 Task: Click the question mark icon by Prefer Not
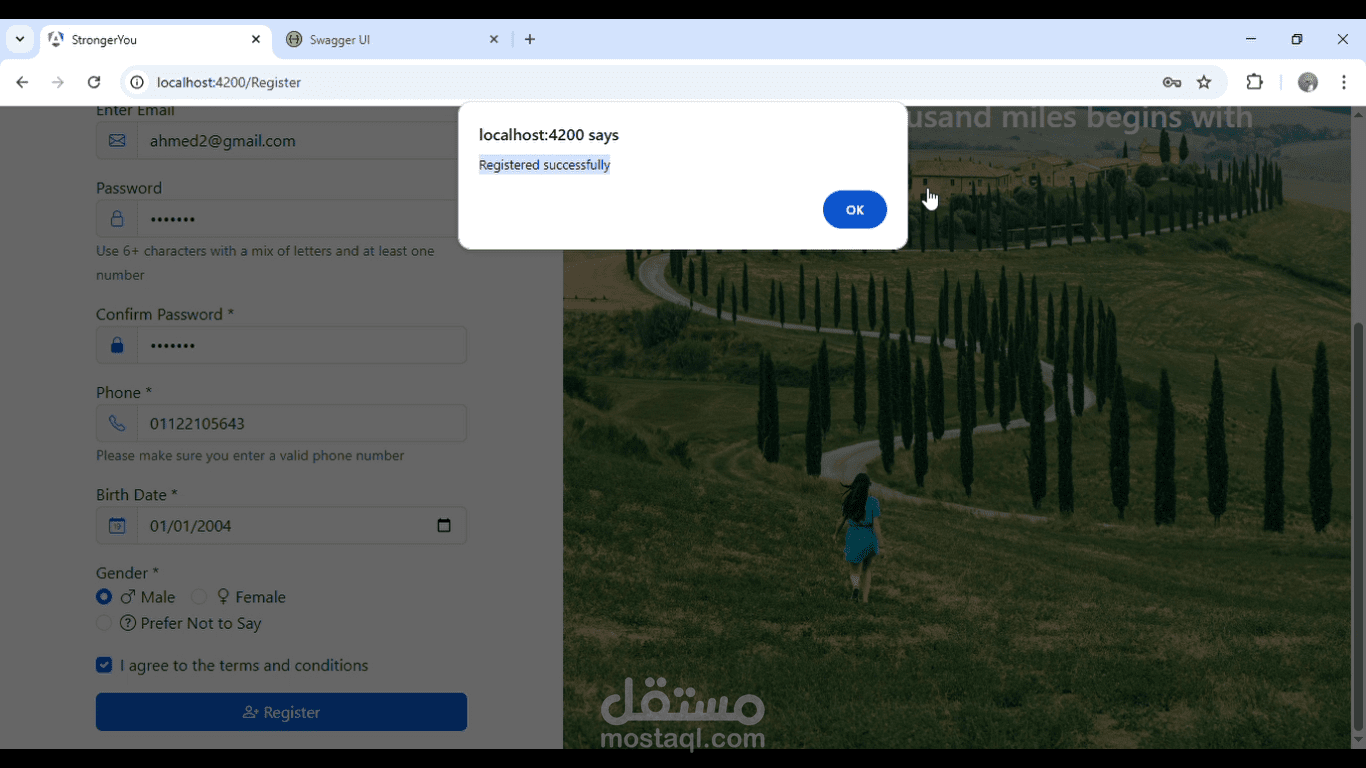(x=128, y=623)
